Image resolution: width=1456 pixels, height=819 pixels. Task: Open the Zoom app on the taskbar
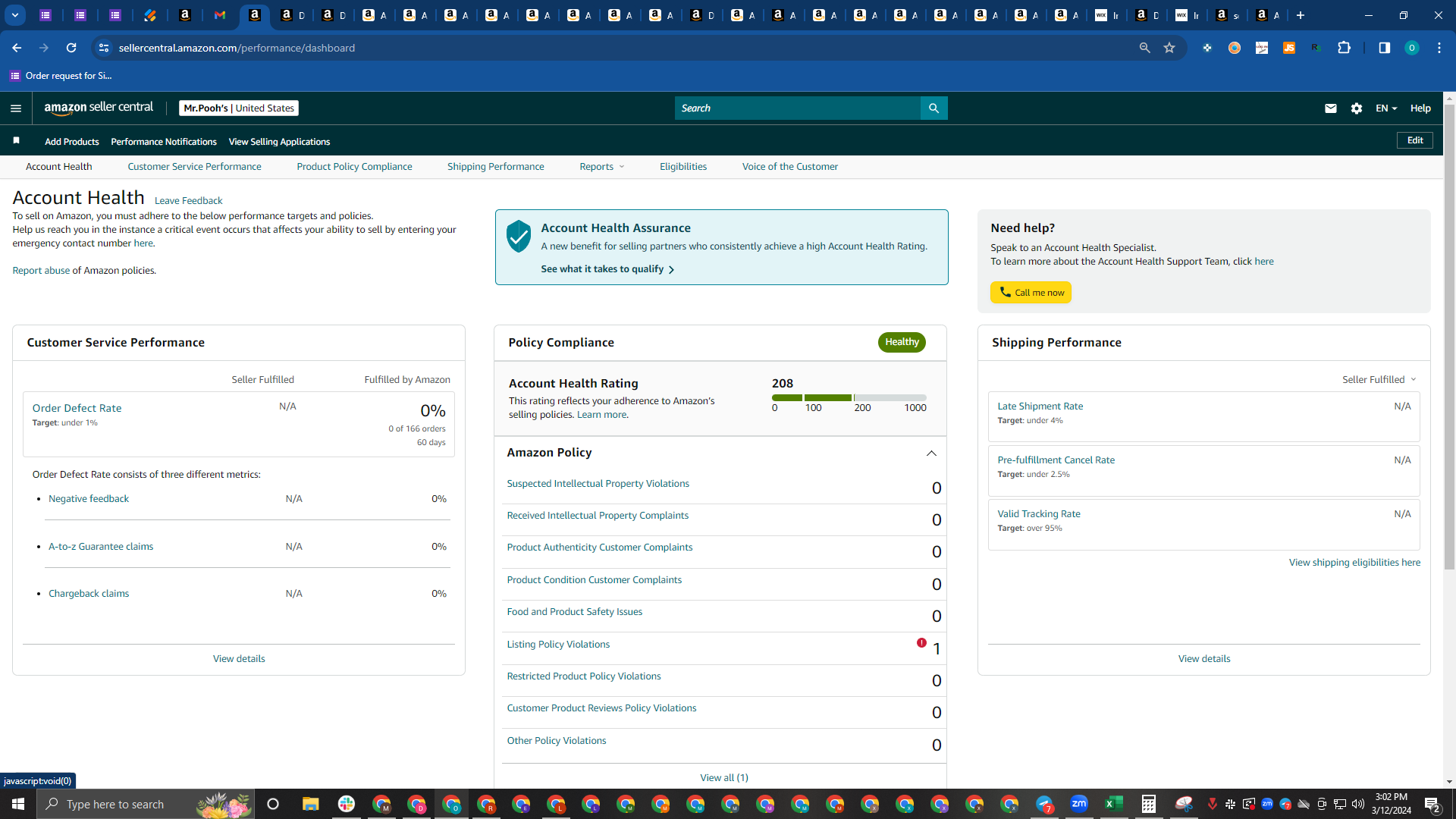(x=1079, y=804)
